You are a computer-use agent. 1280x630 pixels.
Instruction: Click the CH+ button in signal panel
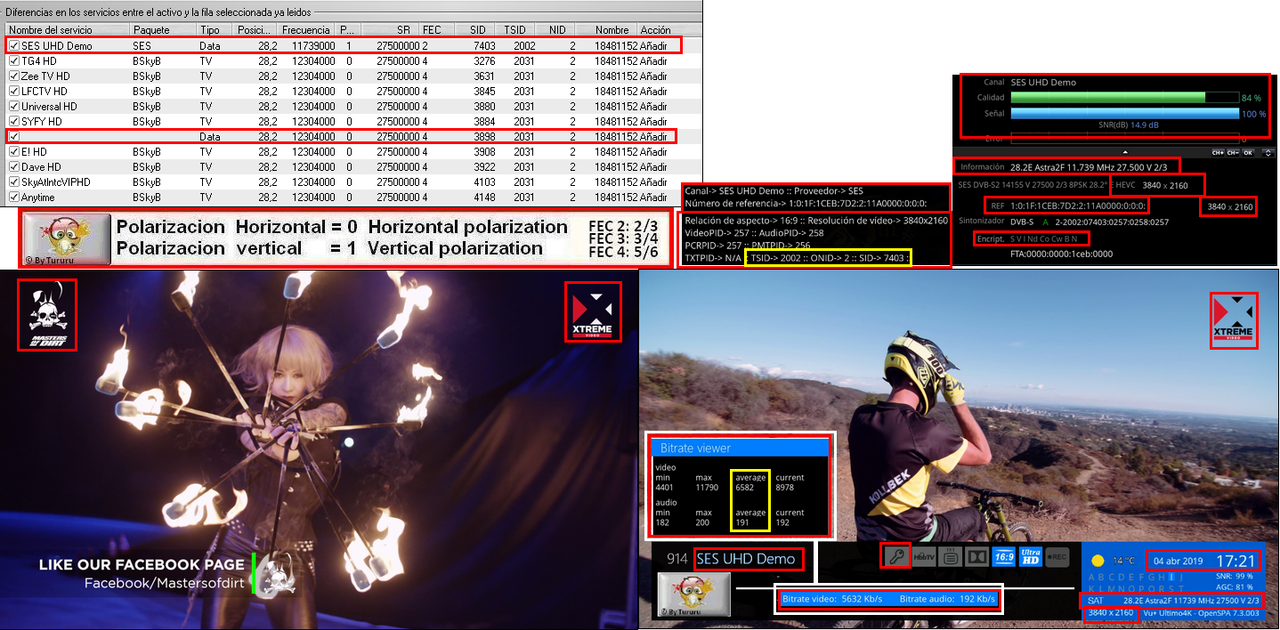(x=1218, y=152)
